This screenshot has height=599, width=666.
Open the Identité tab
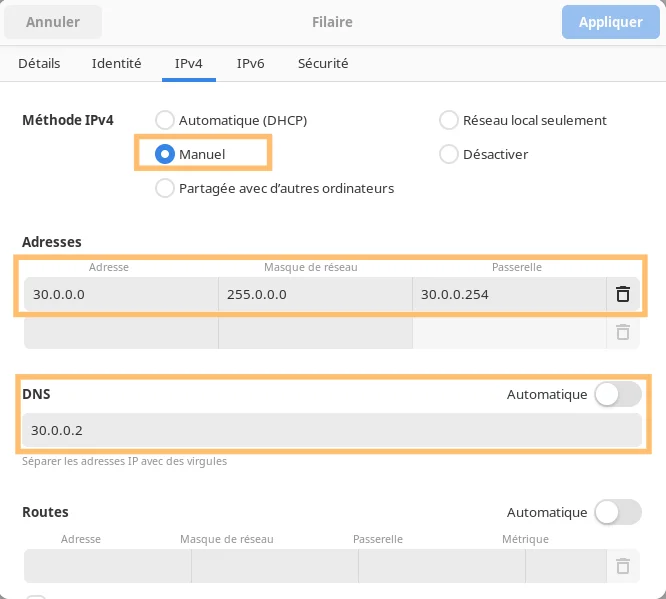(116, 63)
